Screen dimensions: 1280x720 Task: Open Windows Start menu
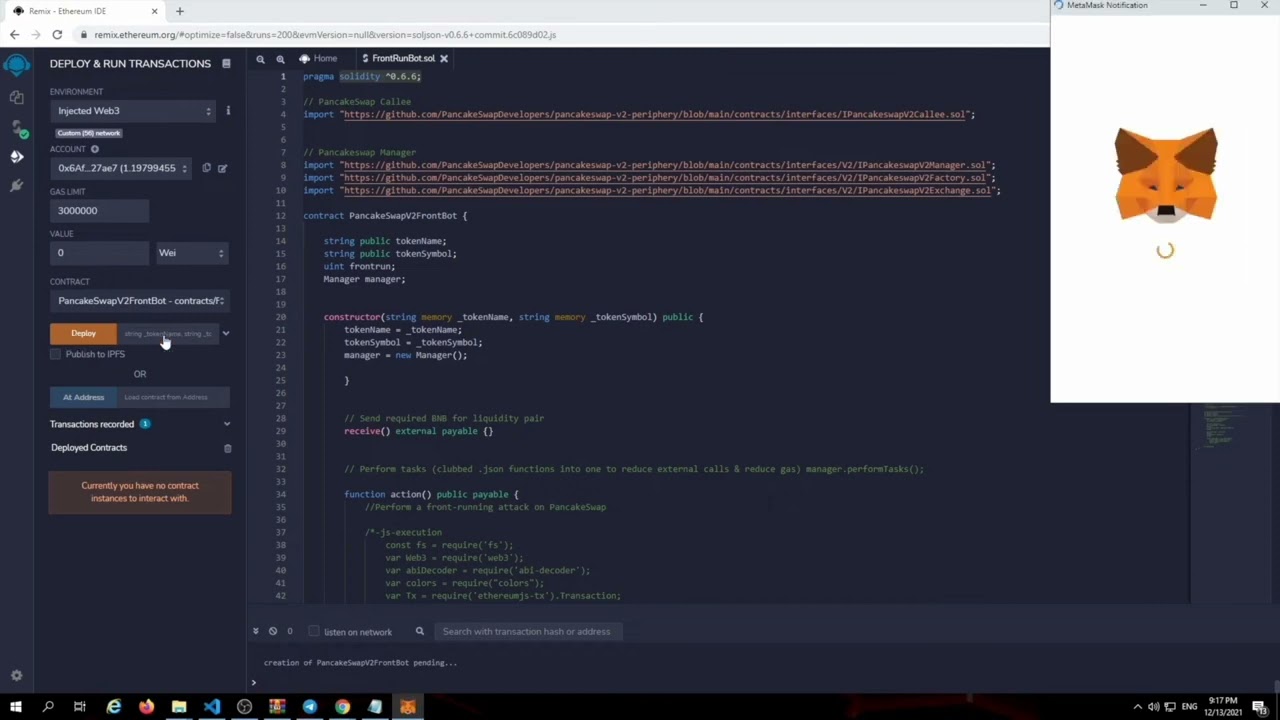tap(16, 707)
